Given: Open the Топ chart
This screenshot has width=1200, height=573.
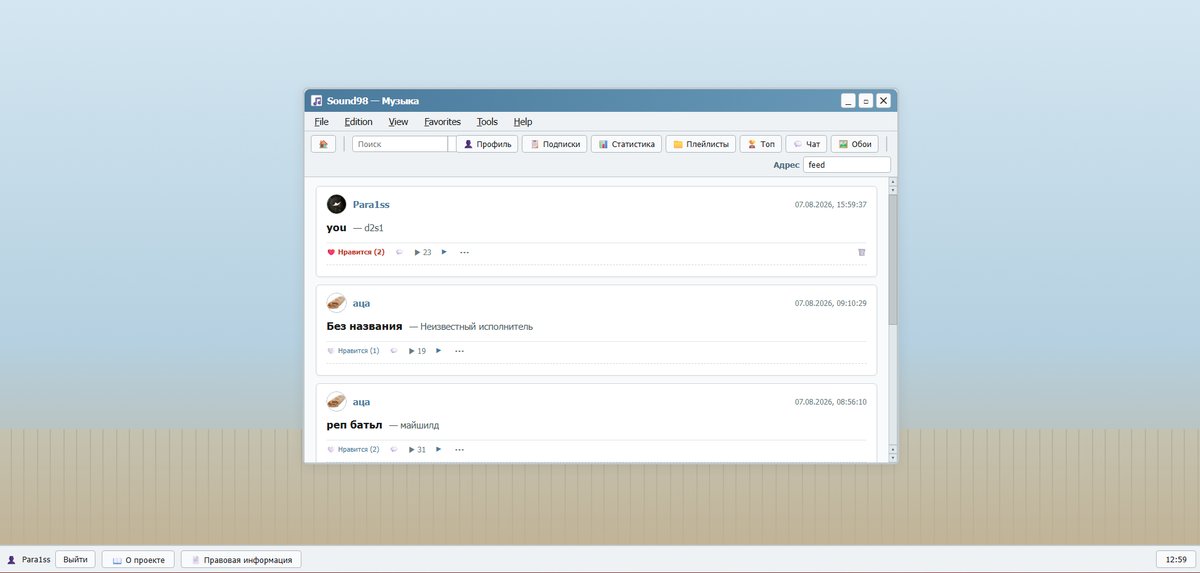Looking at the screenshot, I should [761, 144].
